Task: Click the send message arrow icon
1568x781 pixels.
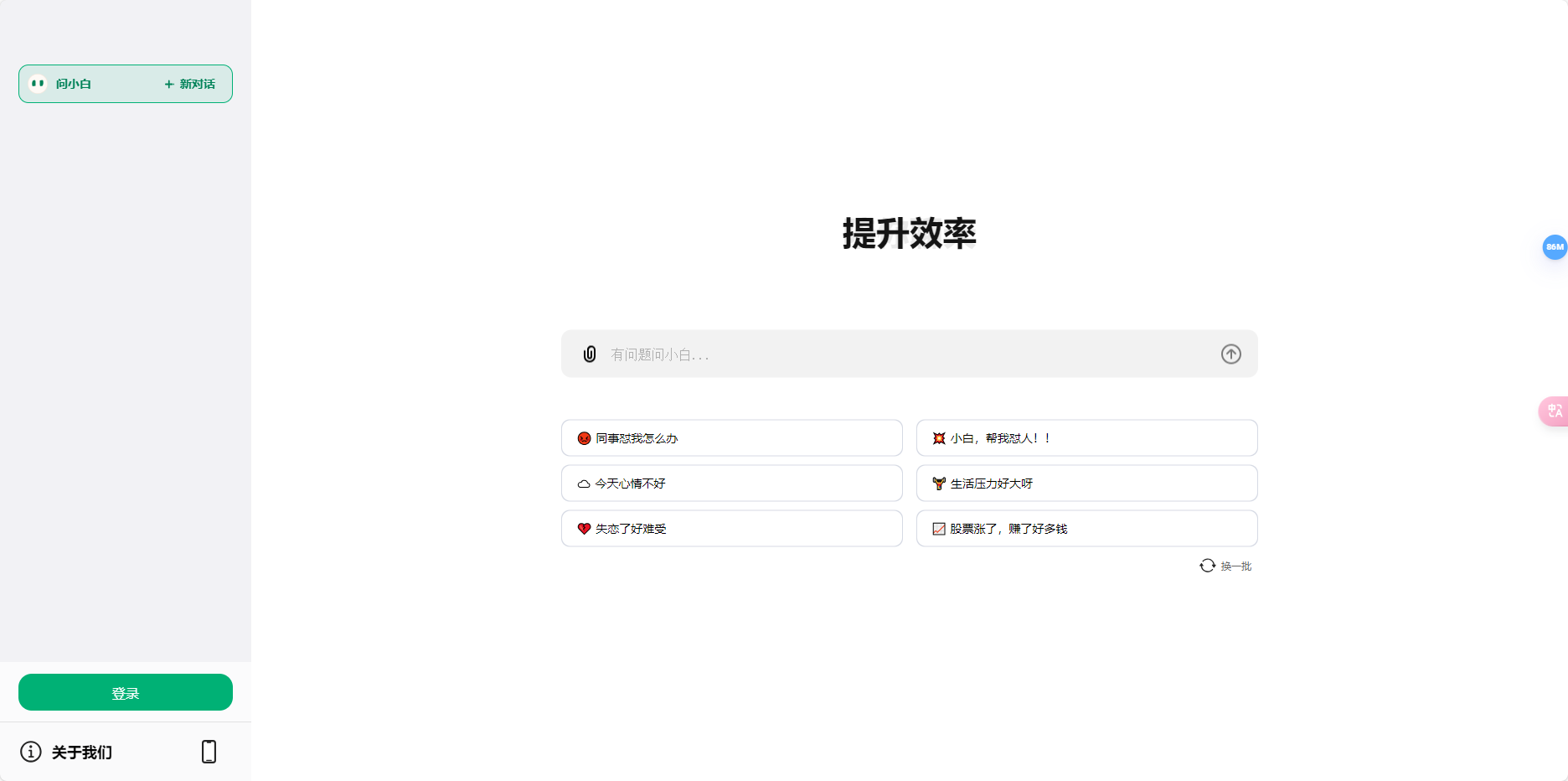Action: click(1230, 354)
